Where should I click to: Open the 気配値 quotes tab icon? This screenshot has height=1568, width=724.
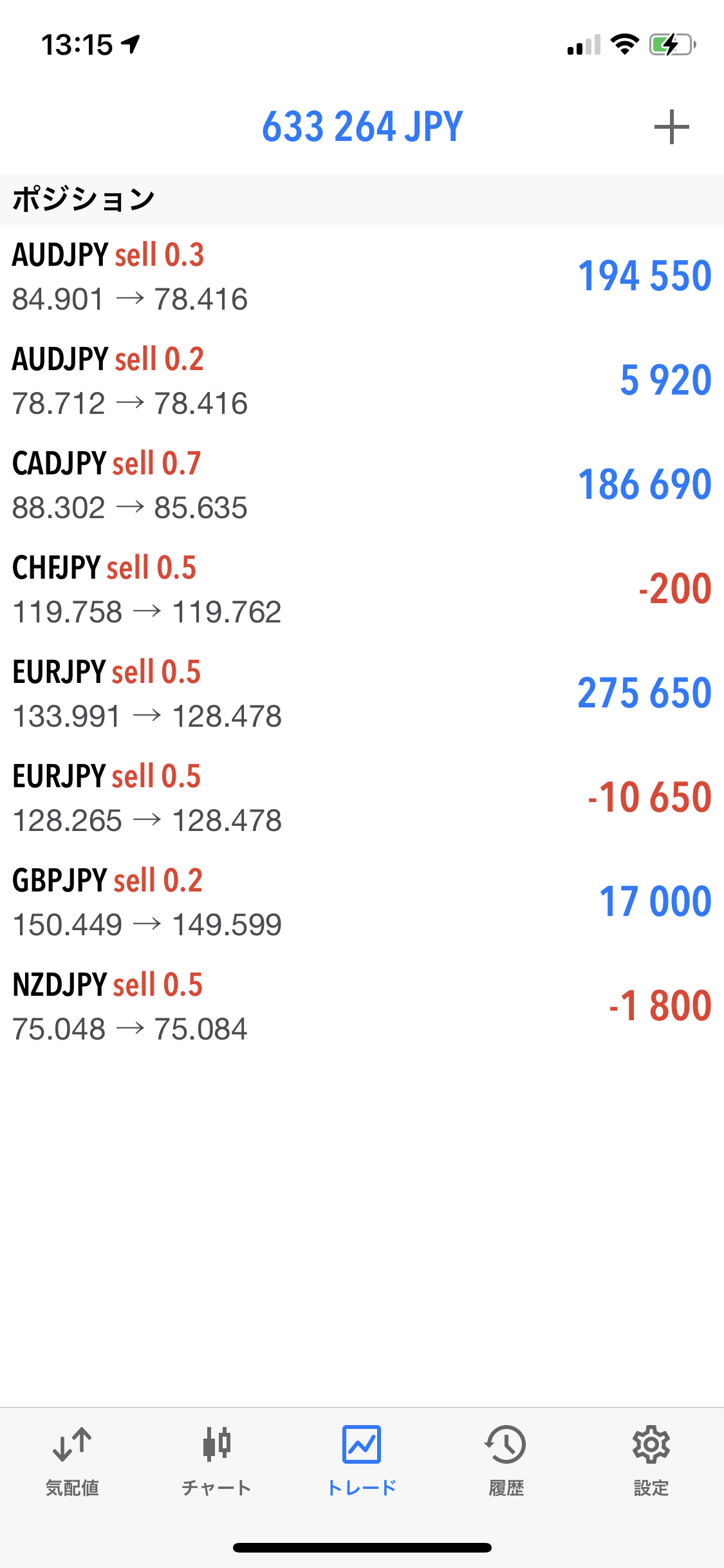pyautogui.click(x=72, y=1444)
